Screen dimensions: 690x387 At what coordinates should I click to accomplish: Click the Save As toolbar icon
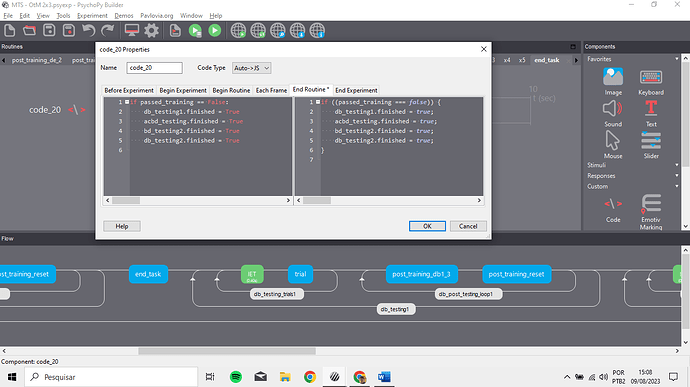coord(69,30)
